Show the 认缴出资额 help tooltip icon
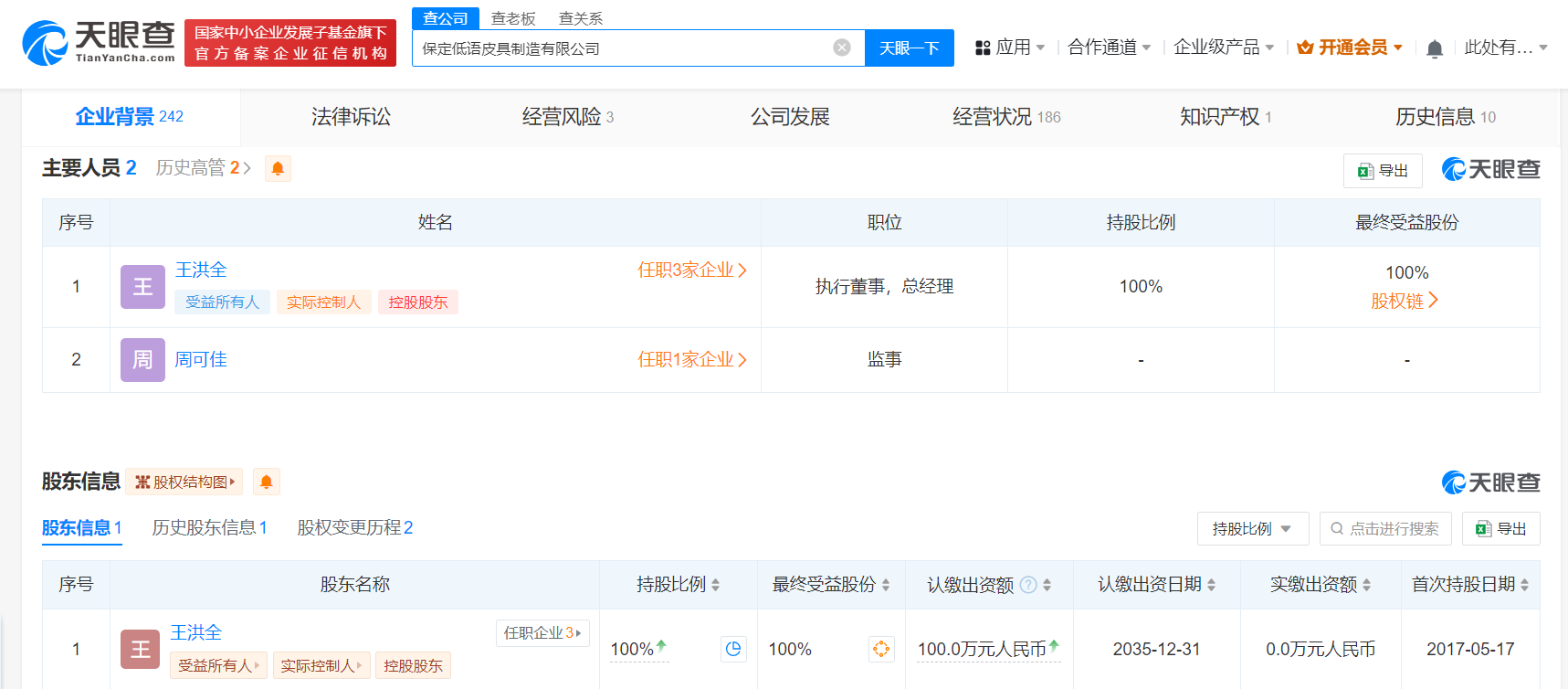Image resolution: width=1568 pixels, height=689 pixels. [x=1028, y=584]
